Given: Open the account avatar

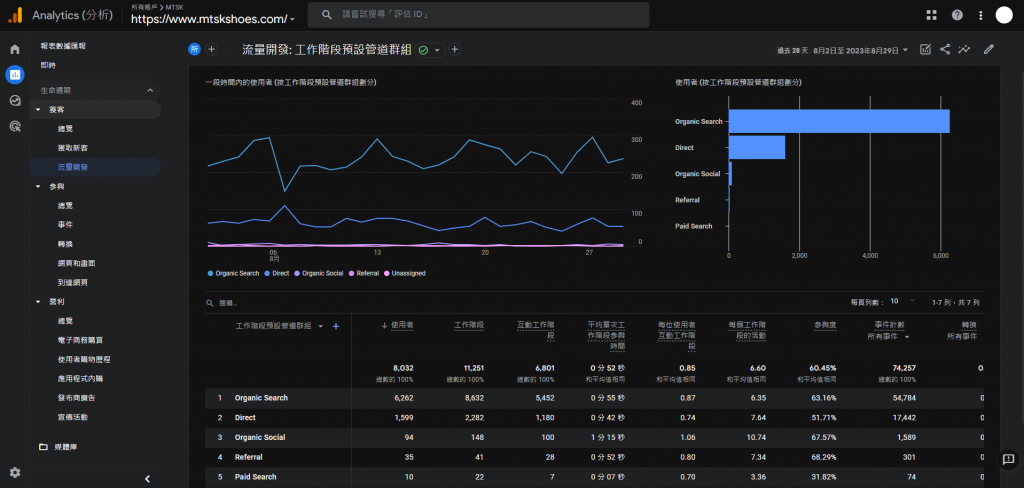Looking at the screenshot, I should 1004,15.
